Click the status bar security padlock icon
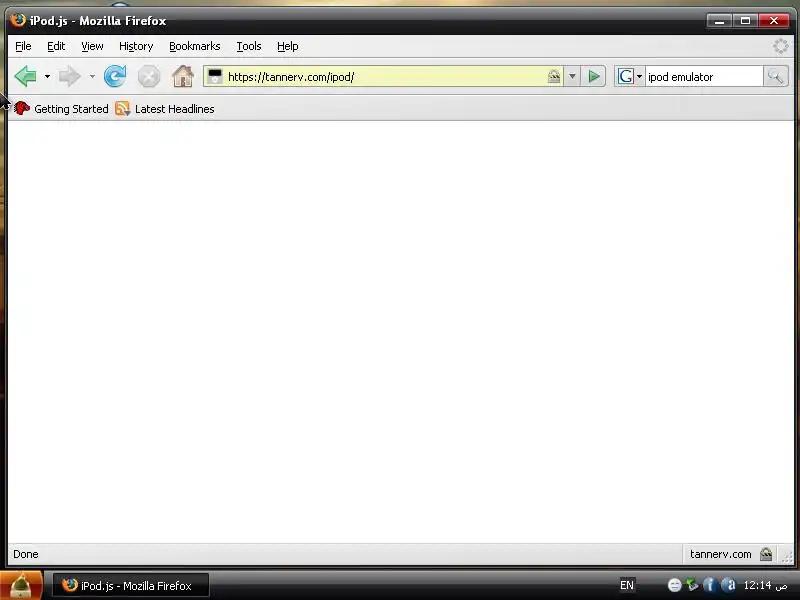The height and width of the screenshot is (600, 800). click(766, 554)
